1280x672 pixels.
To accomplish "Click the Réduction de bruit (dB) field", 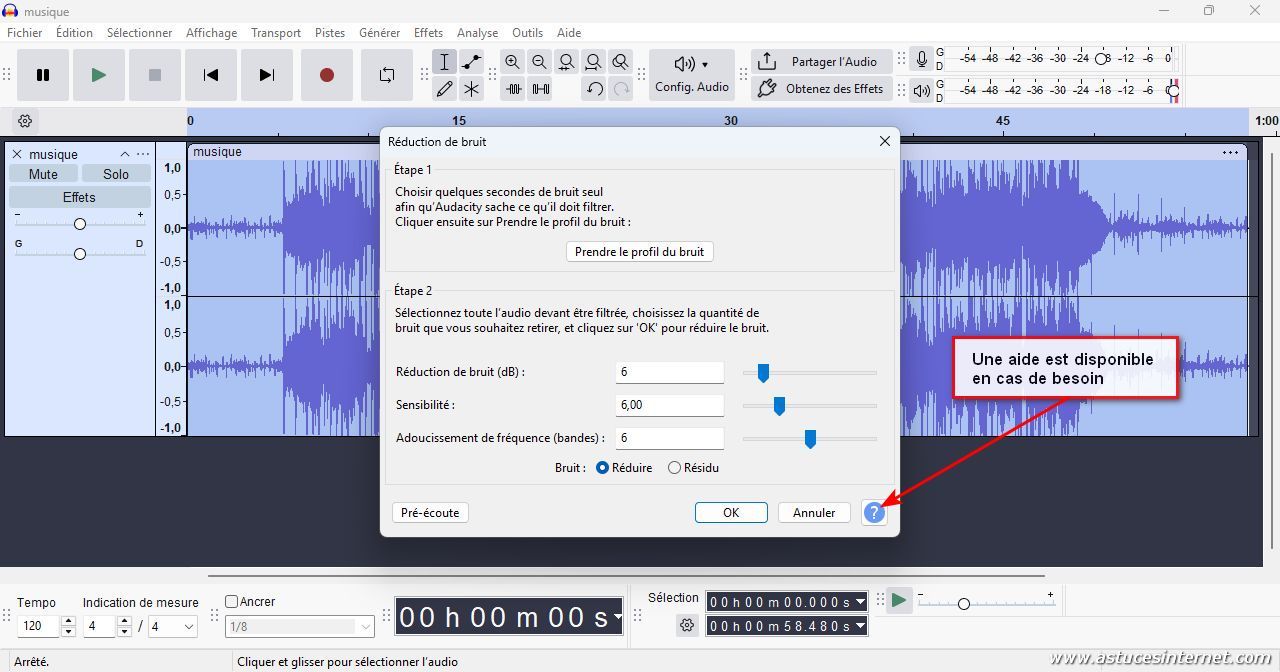I will click(669, 372).
